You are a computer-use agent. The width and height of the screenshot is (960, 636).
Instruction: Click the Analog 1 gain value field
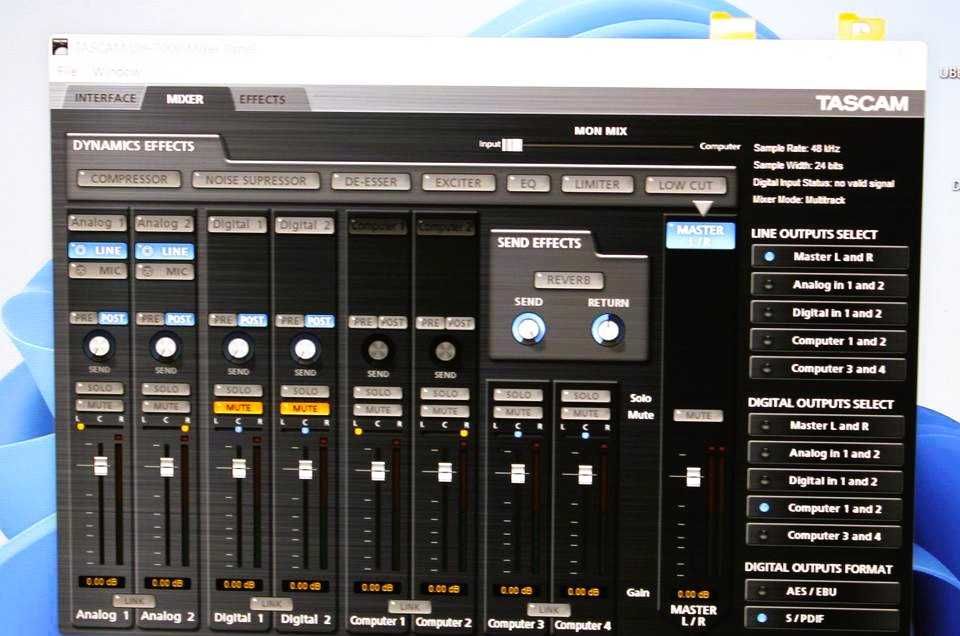coord(102,582)
